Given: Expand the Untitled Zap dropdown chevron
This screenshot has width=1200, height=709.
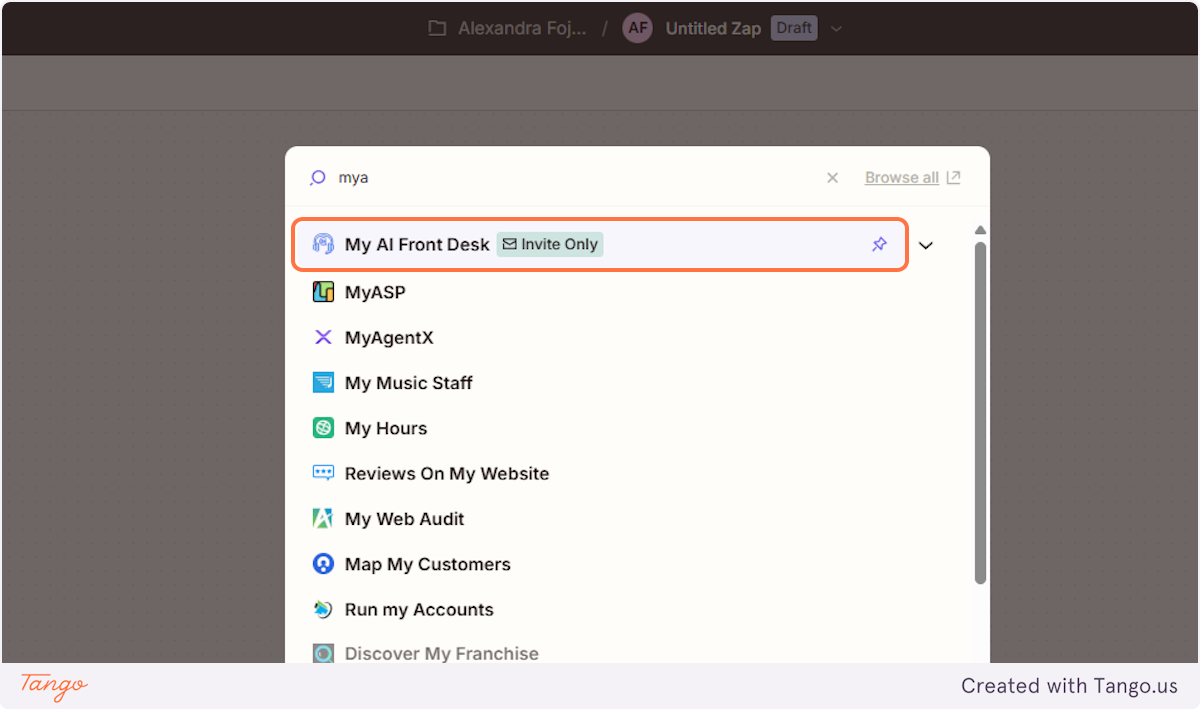Looking at the screenshot, I should click(836, 28).
